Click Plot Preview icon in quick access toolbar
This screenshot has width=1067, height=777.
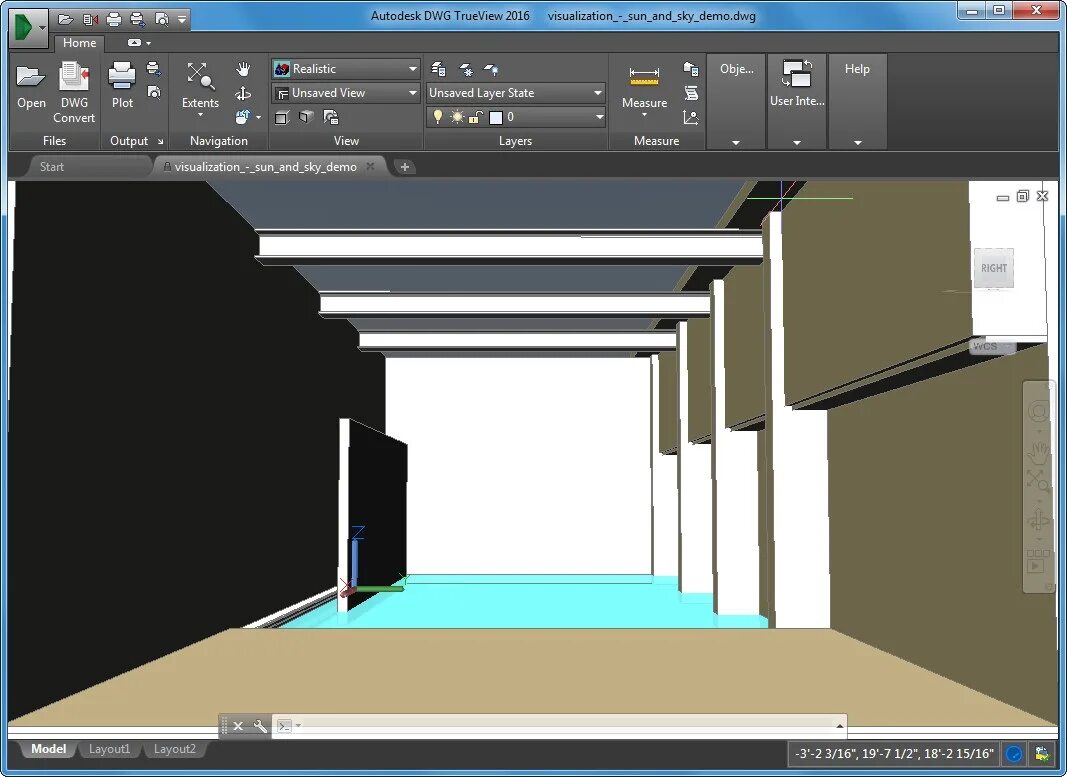(x=161, y=19)
